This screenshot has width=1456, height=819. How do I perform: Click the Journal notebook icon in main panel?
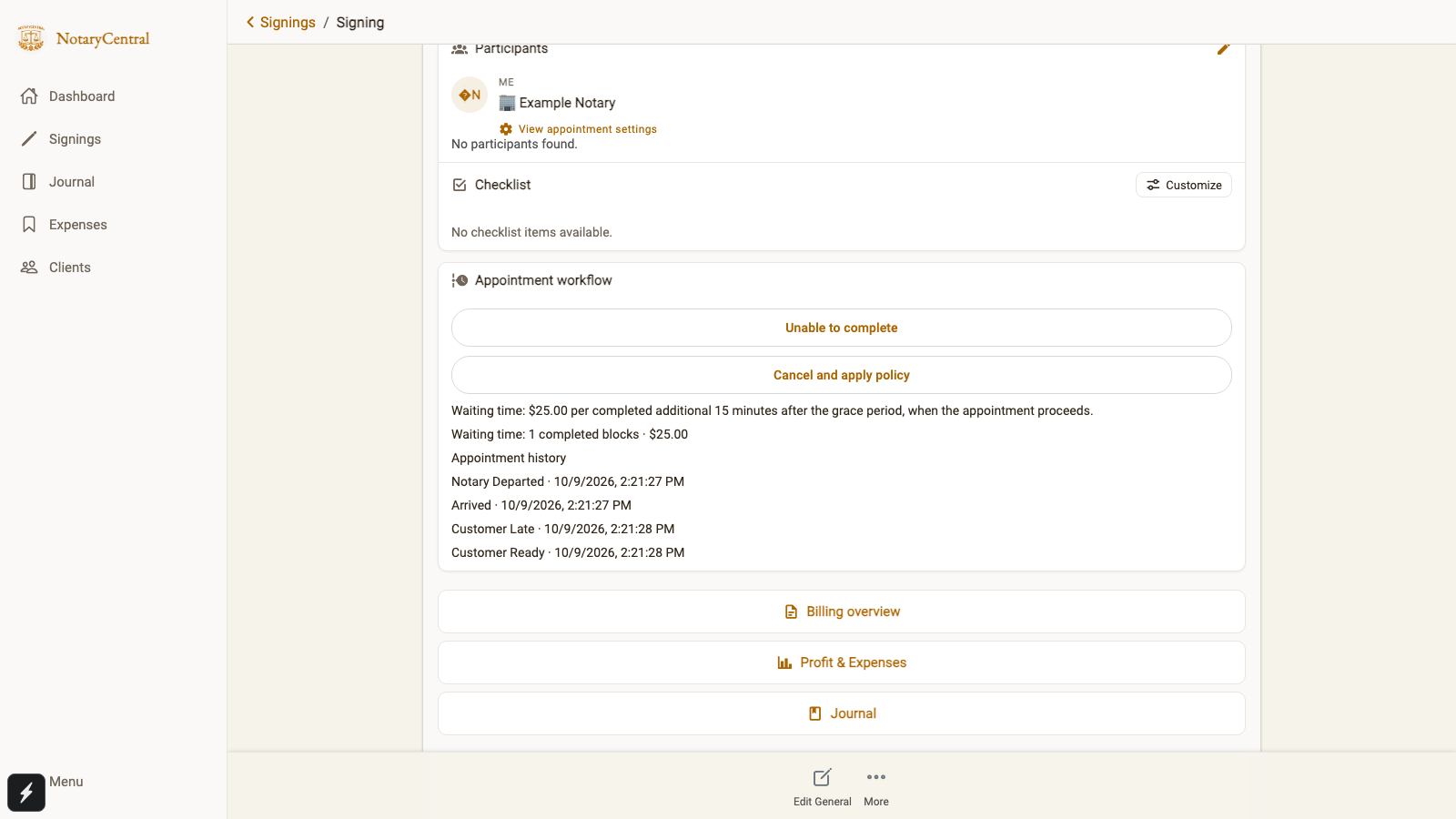[815, 713]
